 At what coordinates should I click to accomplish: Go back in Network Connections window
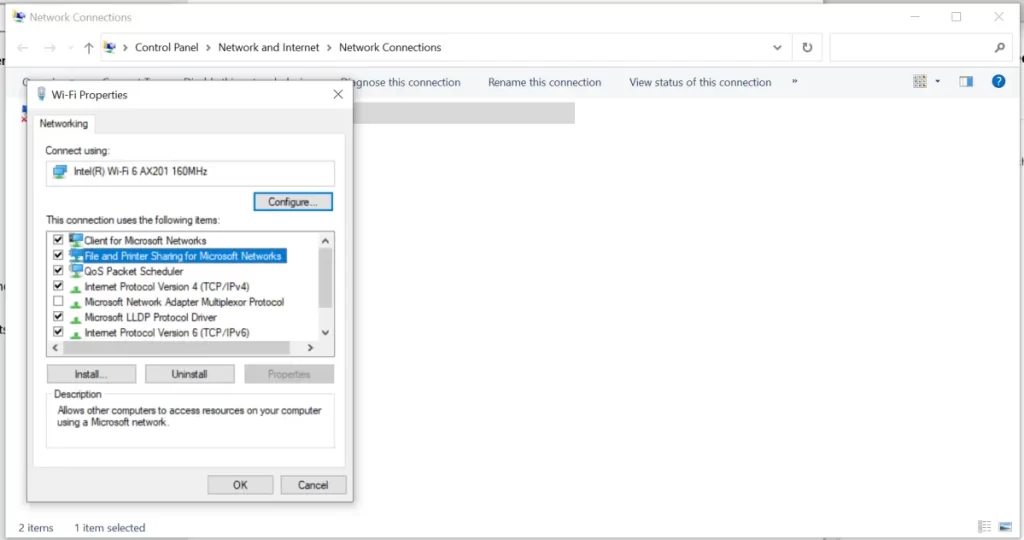23,48
